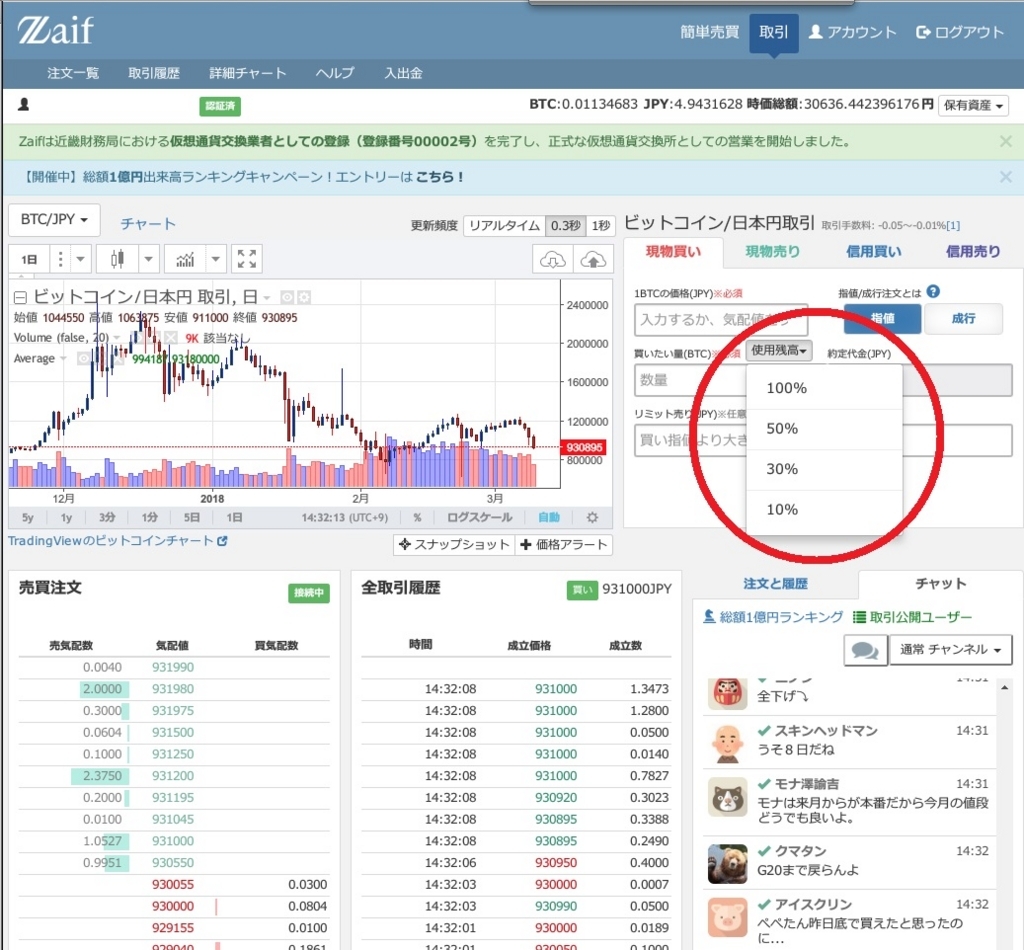Click the Zaif logo

point(56,31)
